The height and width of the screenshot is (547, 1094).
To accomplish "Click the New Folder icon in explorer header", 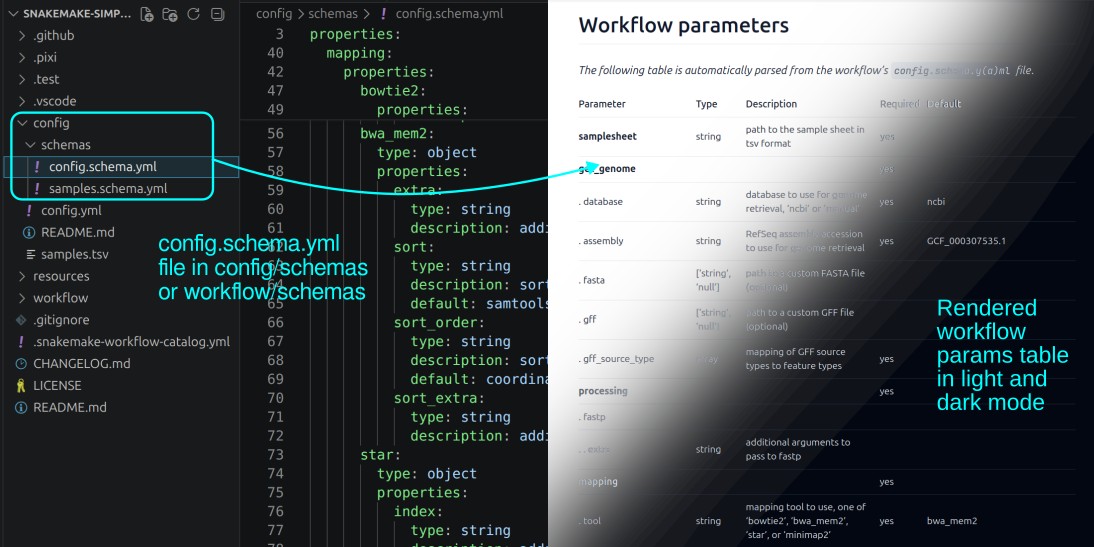I will pos(170,14).
